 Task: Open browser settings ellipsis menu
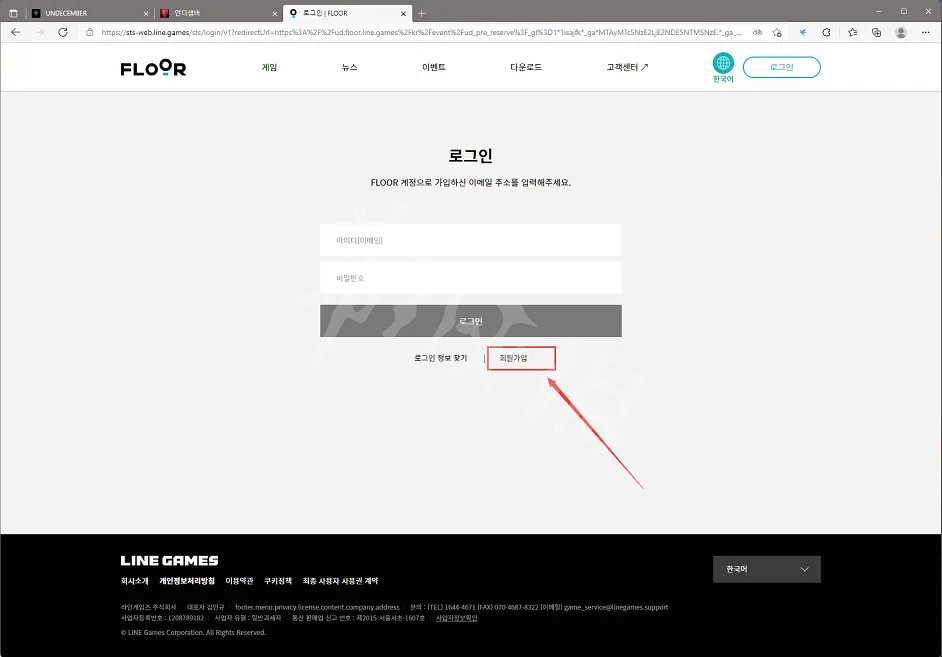(926, 32)
